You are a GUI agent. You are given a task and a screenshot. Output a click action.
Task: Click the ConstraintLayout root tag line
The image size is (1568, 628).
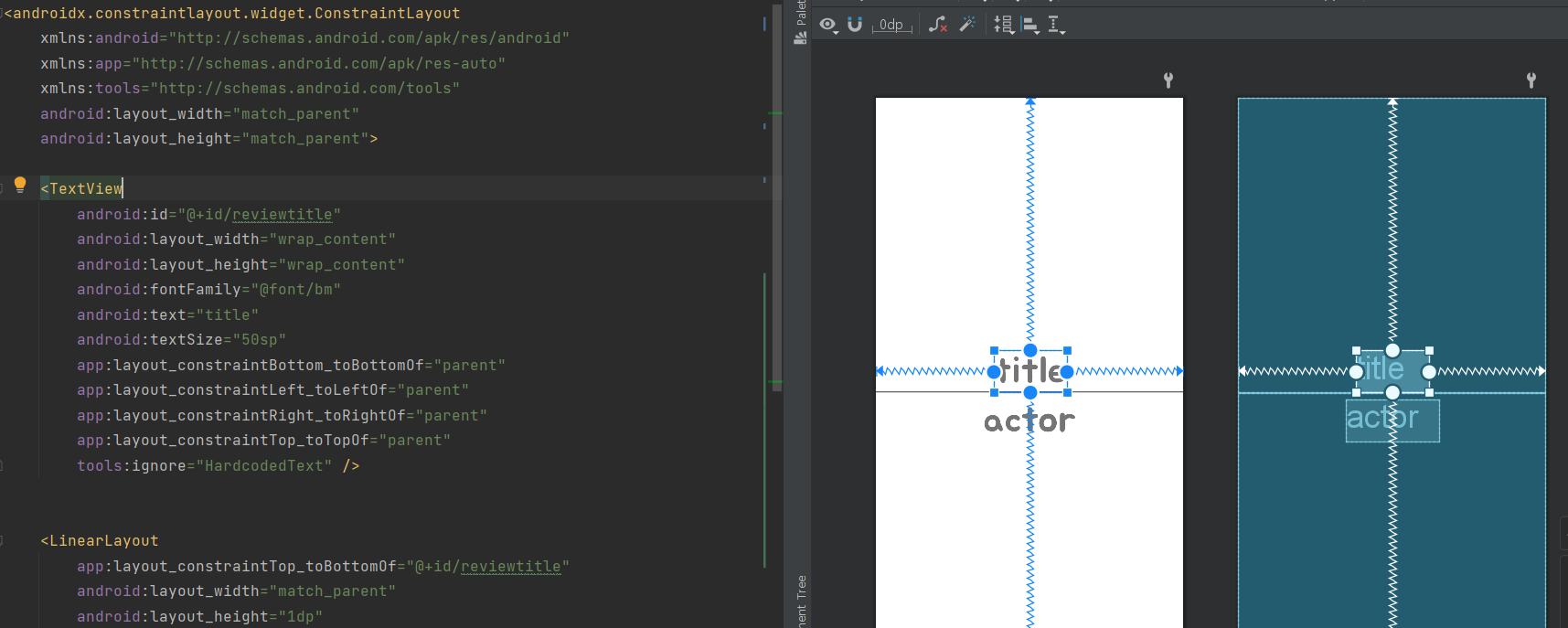point(232,13)
